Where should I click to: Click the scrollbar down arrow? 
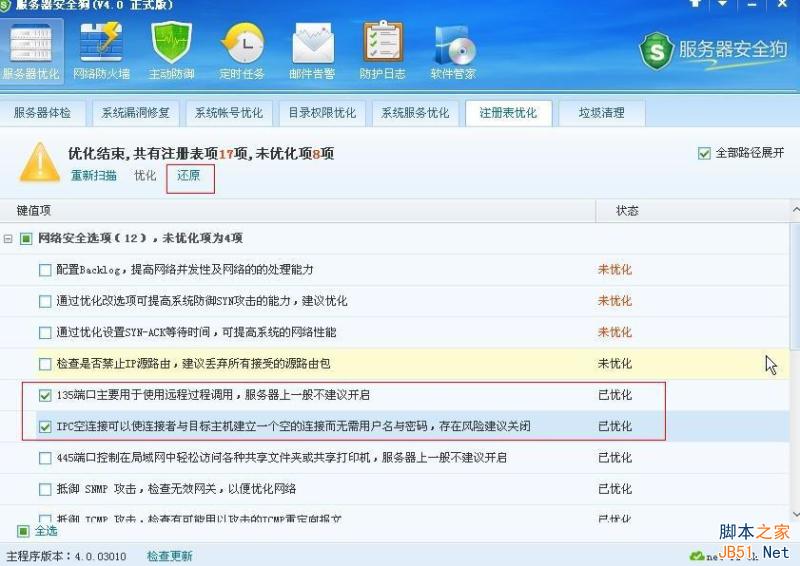tap(795, 514)
